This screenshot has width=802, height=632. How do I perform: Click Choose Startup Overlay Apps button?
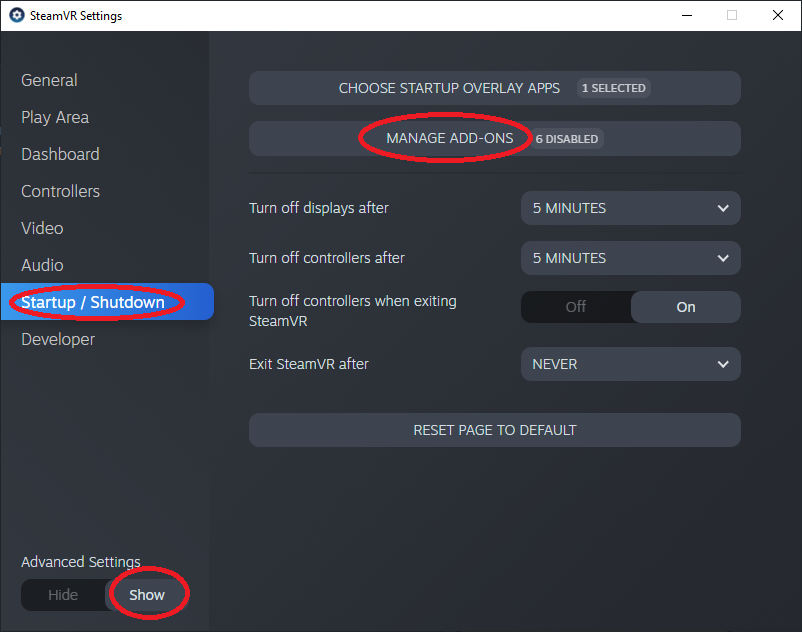pos(495,88)
